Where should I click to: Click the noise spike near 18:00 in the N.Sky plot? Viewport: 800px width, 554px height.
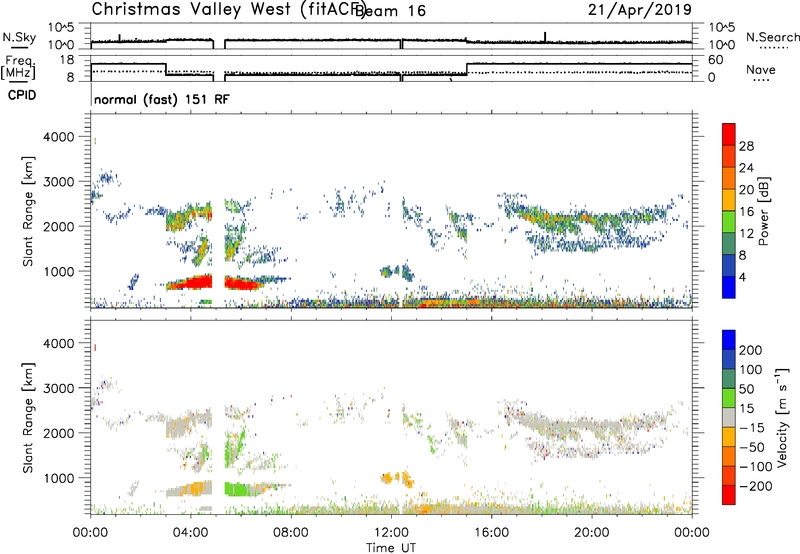(545, 37)
